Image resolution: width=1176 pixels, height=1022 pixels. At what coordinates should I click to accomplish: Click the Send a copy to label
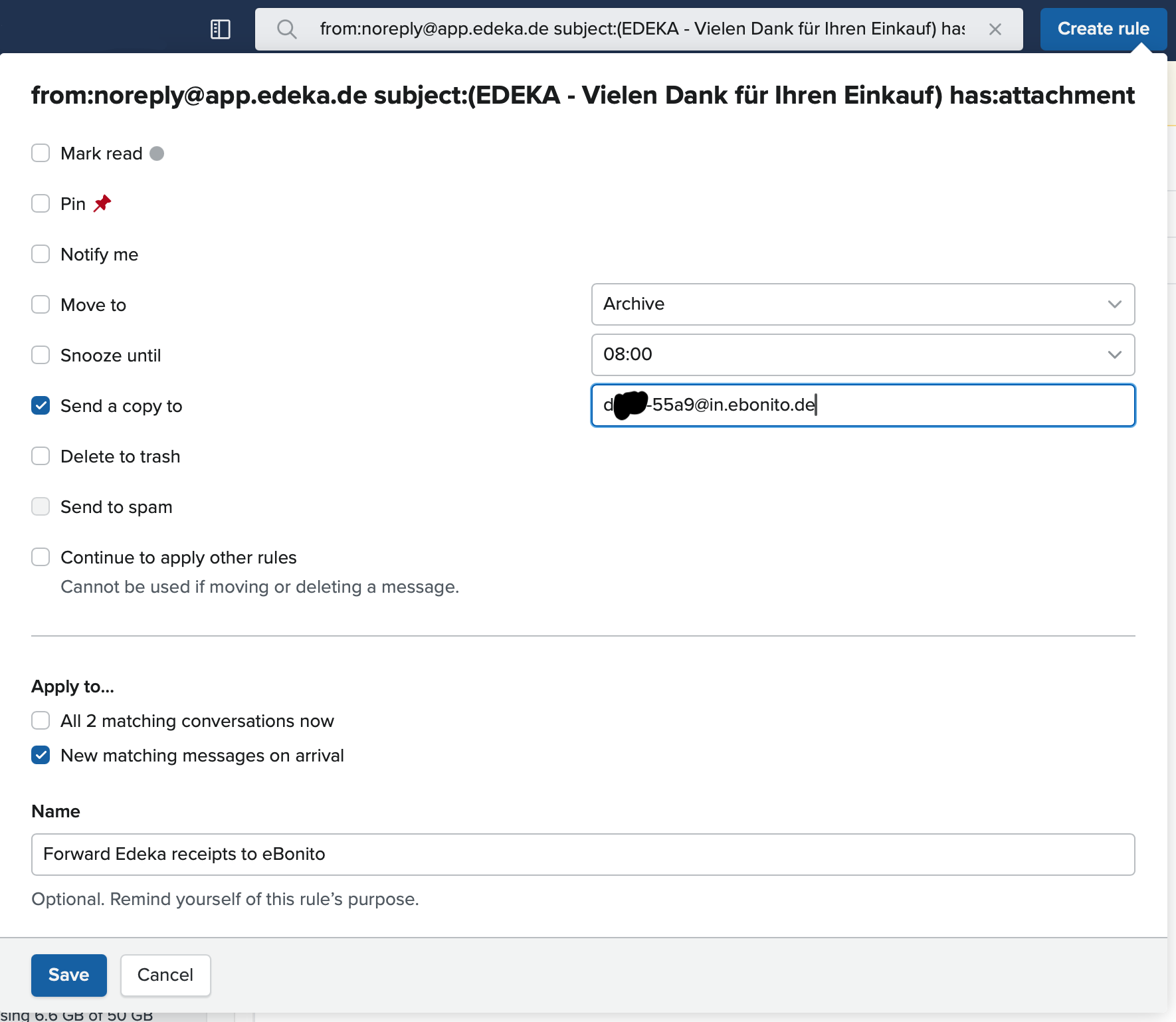point(122,406)
